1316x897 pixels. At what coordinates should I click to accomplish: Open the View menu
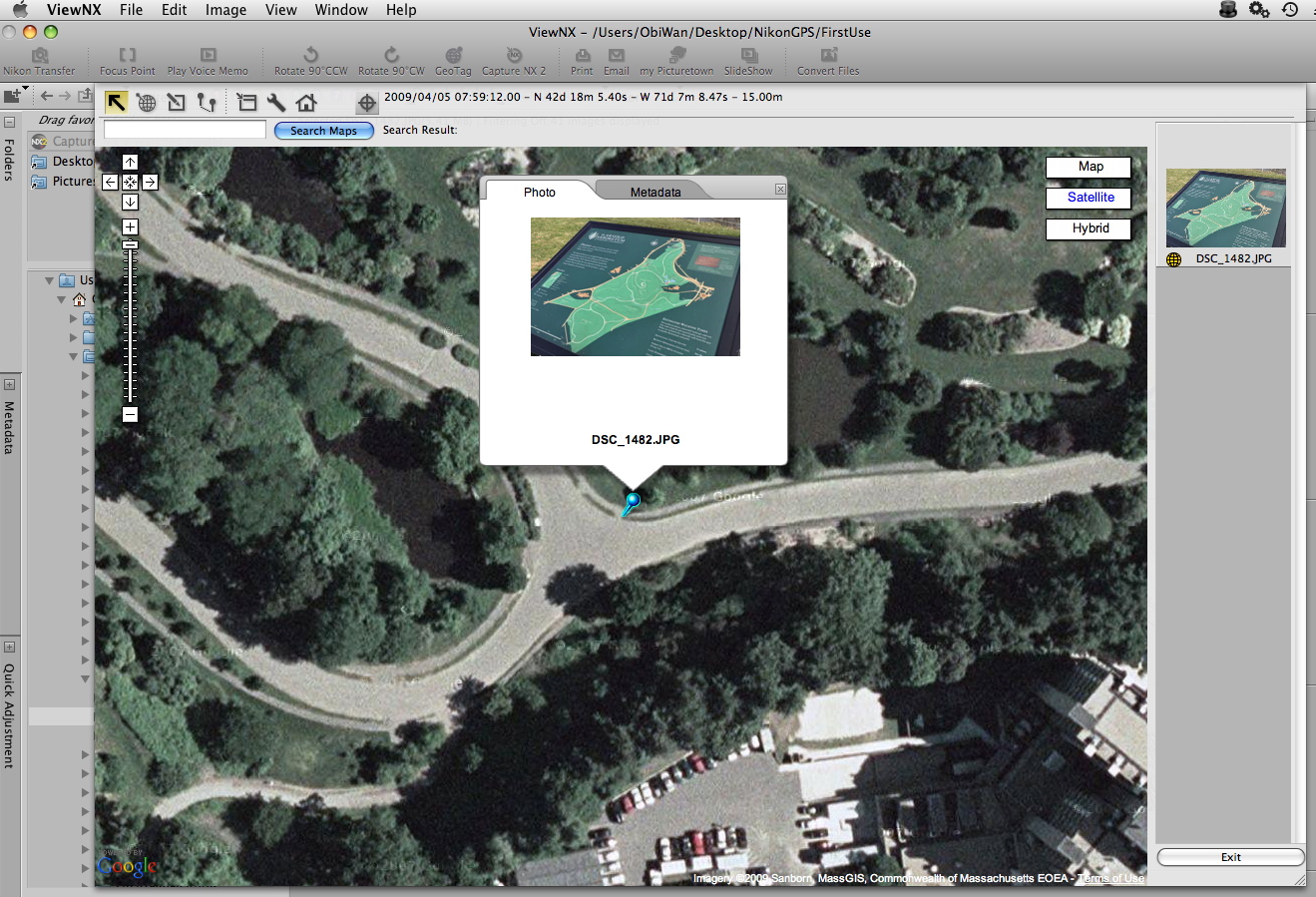(280, 10)
